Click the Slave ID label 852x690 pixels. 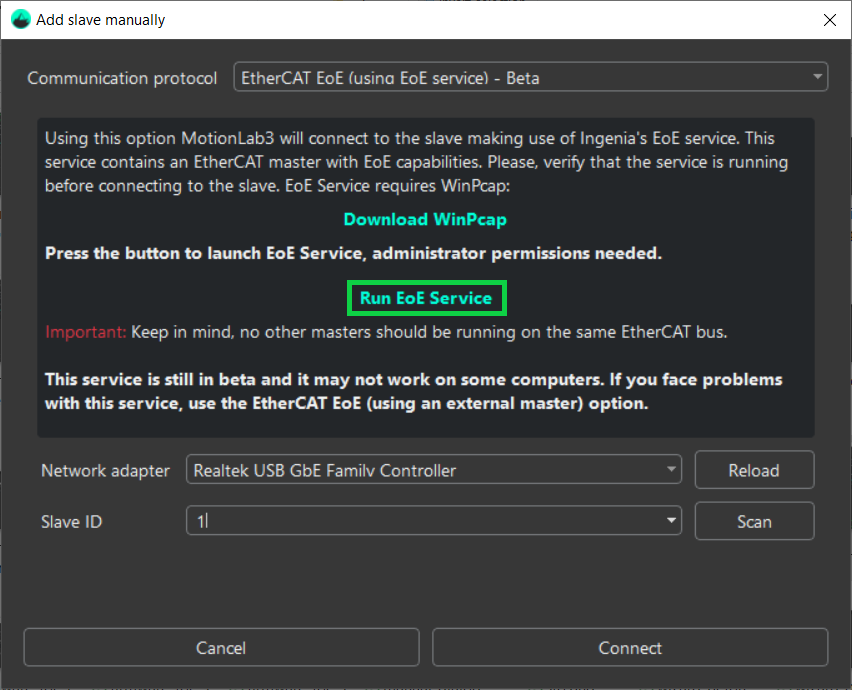[x=71, y=521]
